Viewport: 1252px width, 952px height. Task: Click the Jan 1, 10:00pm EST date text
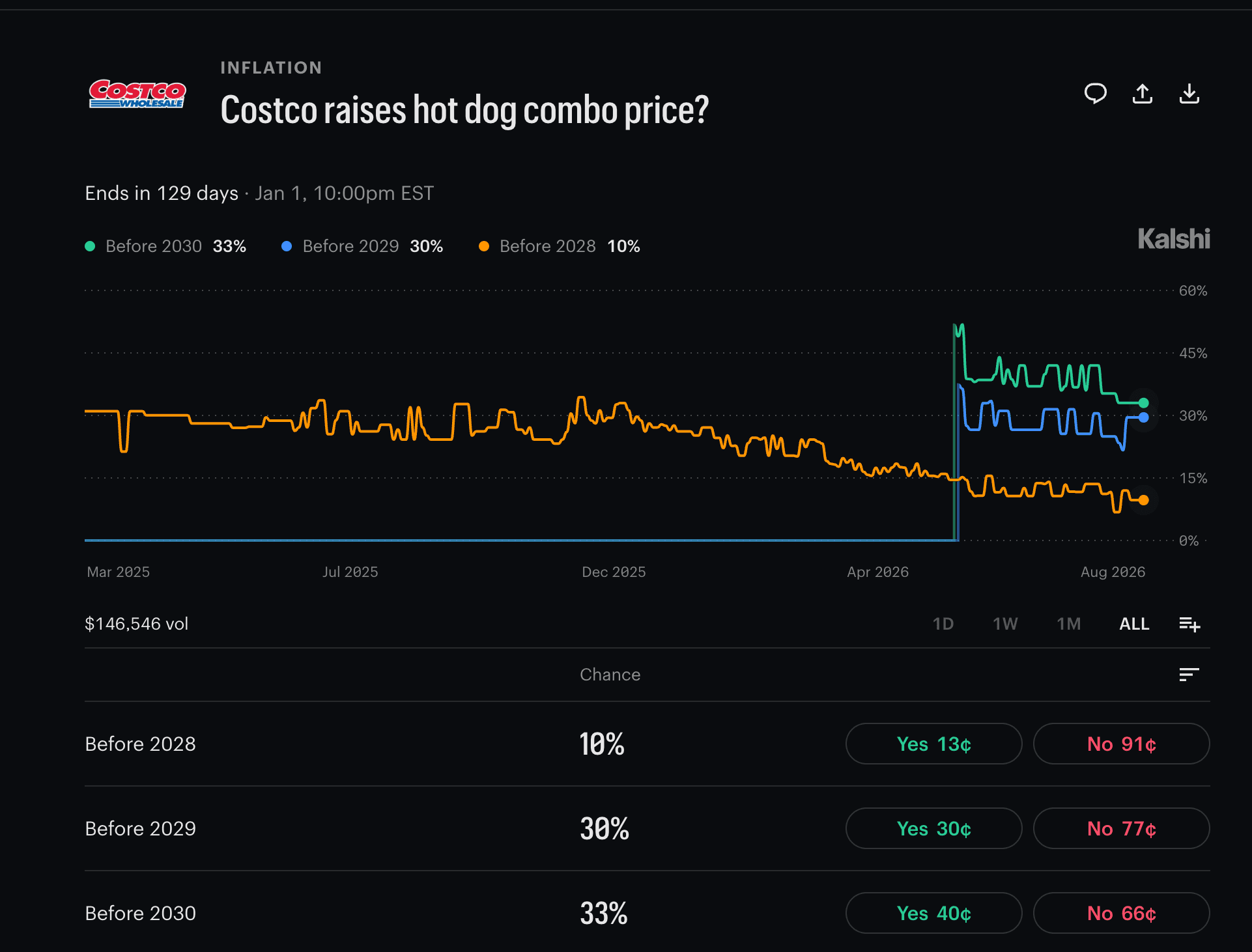(x=344, y=193)
